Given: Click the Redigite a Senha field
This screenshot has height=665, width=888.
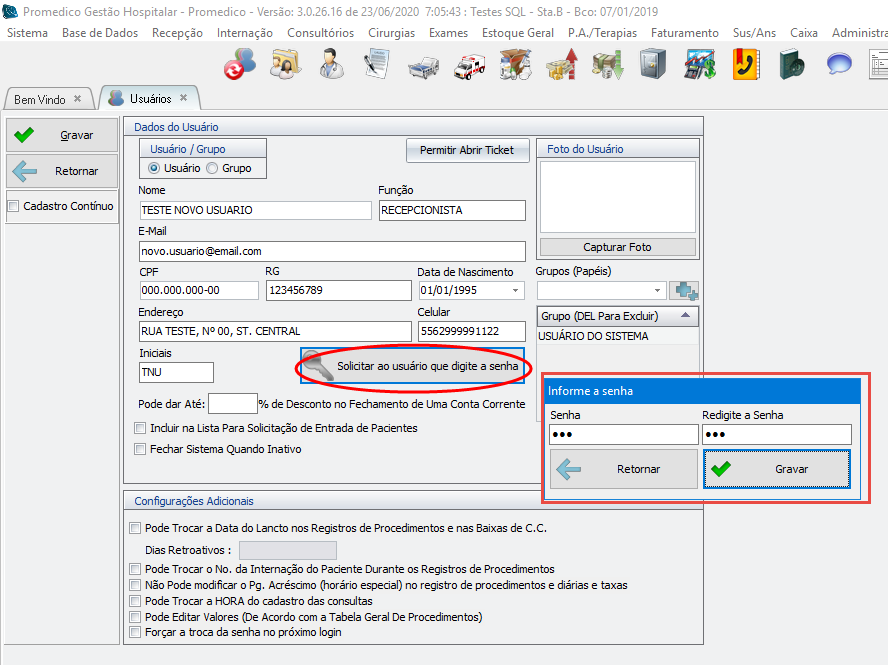Looking at the screenshot, I should click(776, 434).
